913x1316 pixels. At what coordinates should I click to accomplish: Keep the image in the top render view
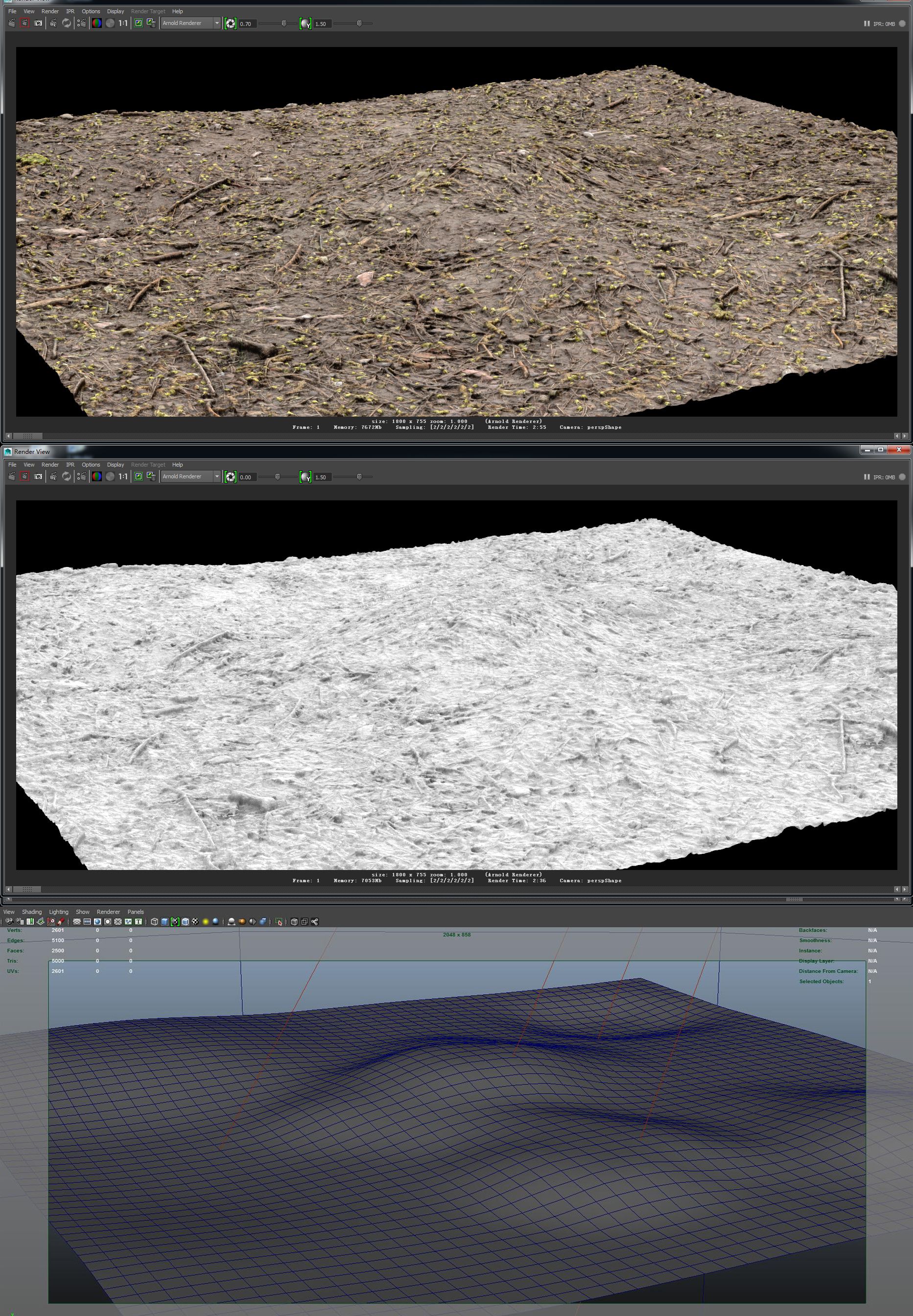click(x=138, y=23)
